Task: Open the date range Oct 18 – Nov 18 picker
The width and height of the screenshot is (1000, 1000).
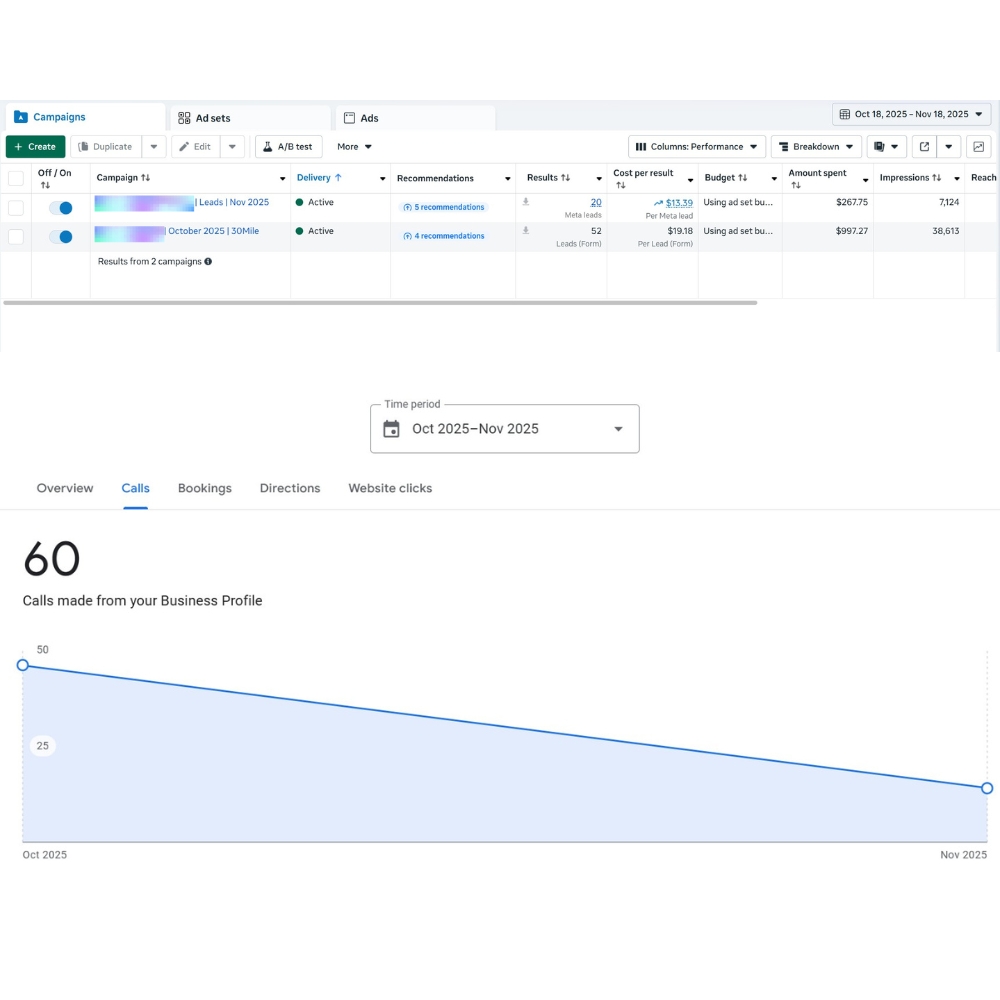Action: click(911, 114)
